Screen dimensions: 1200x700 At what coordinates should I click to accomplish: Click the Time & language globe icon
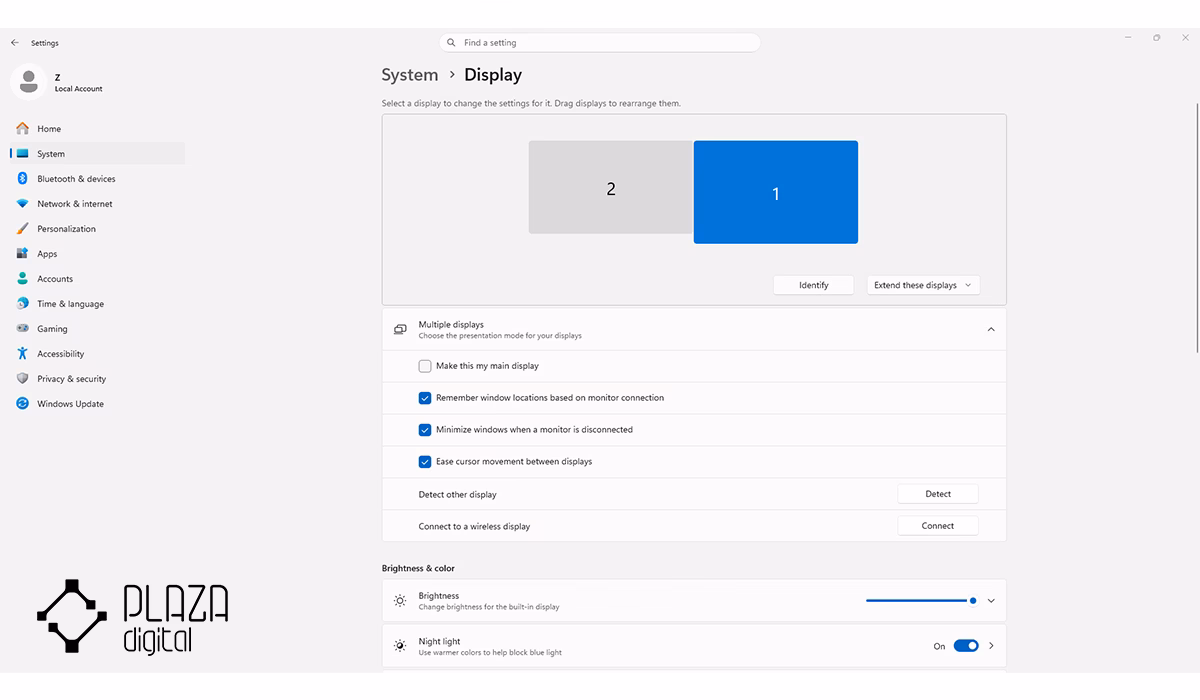coord(22,304)
